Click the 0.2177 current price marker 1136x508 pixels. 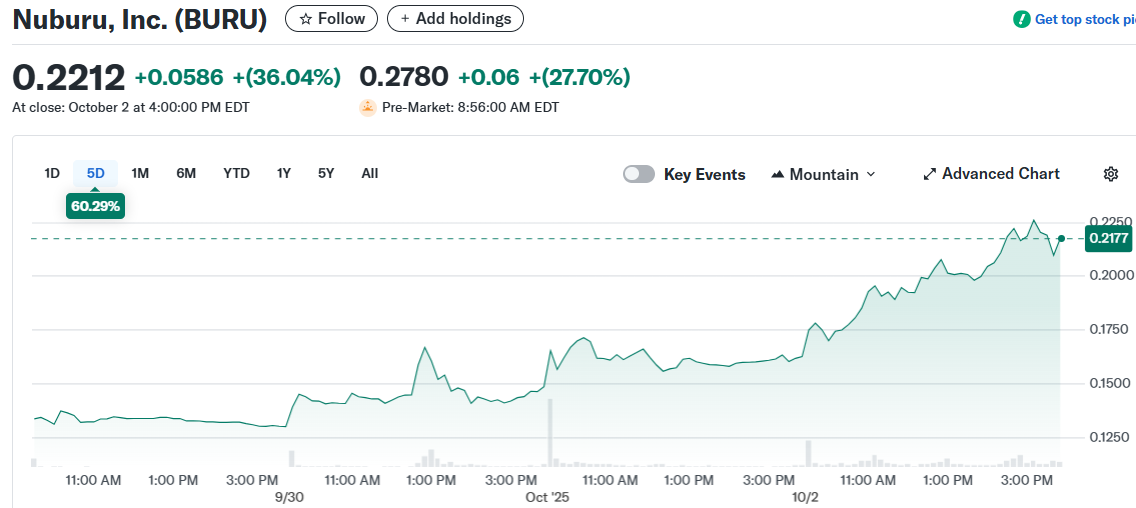click(x=1108, y=238)
